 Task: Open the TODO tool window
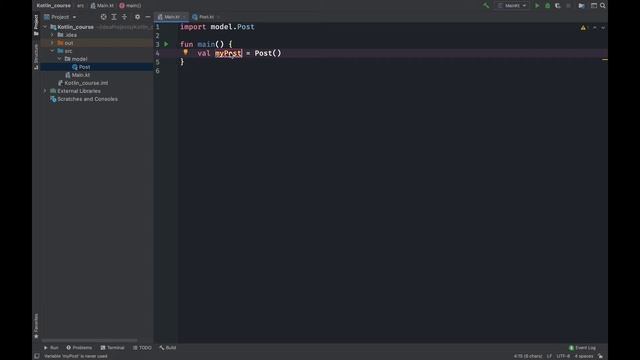tap(142, 348)
